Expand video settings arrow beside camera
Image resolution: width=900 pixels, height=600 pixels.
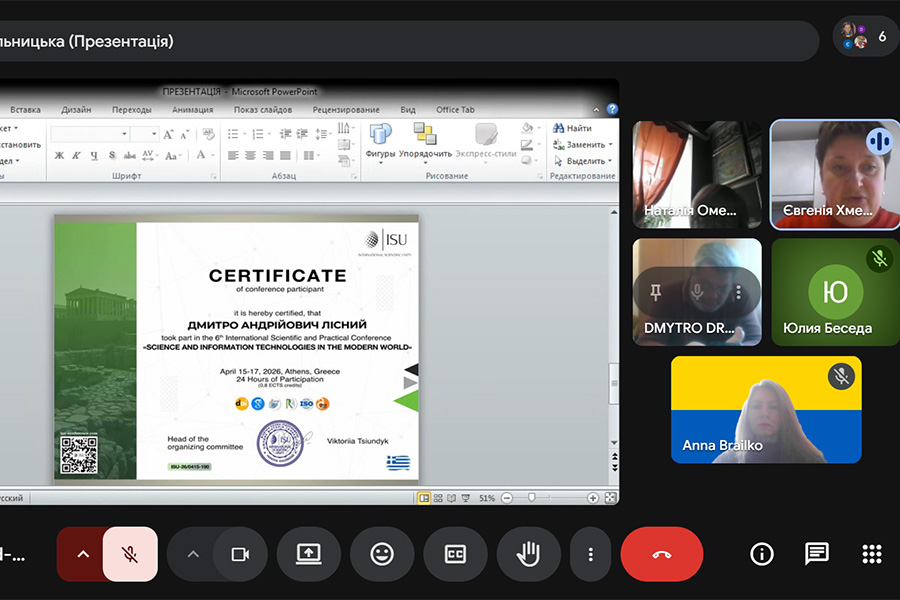click(x=193, y=554)
